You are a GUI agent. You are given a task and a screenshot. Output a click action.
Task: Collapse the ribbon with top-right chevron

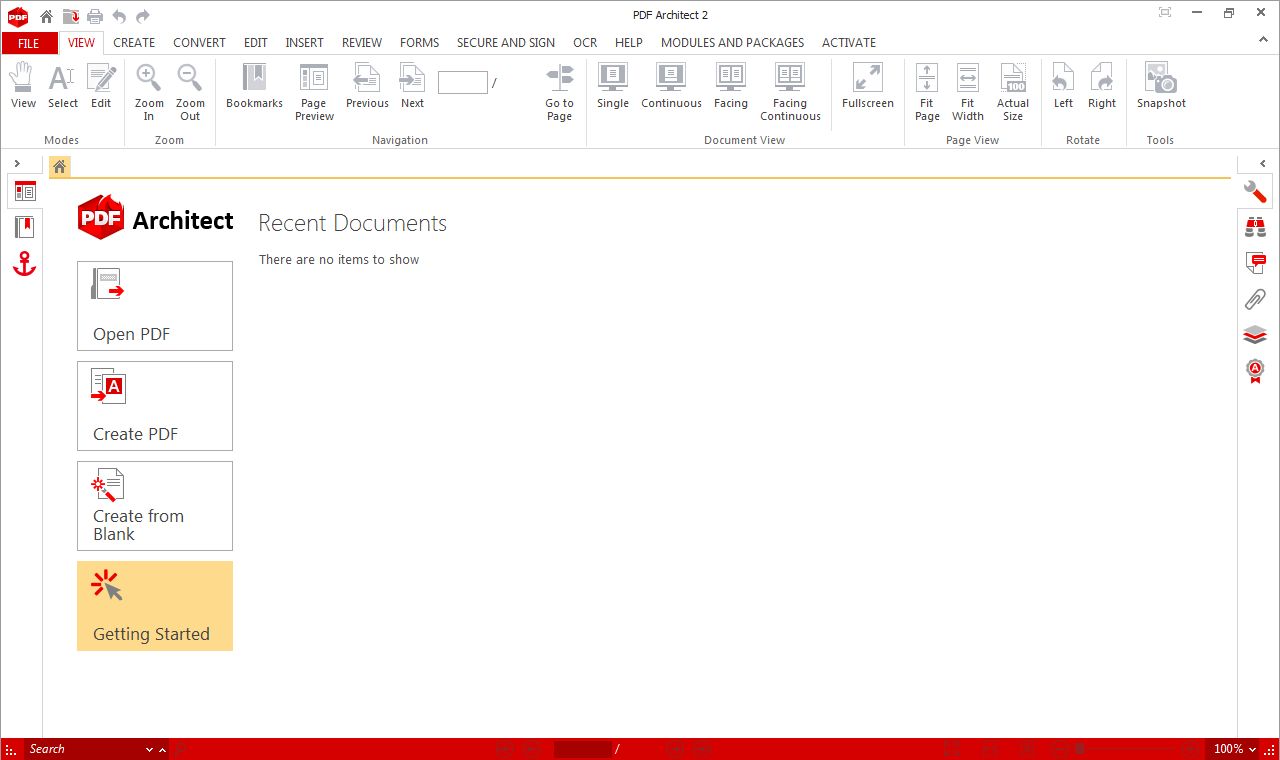point(1263,41)
